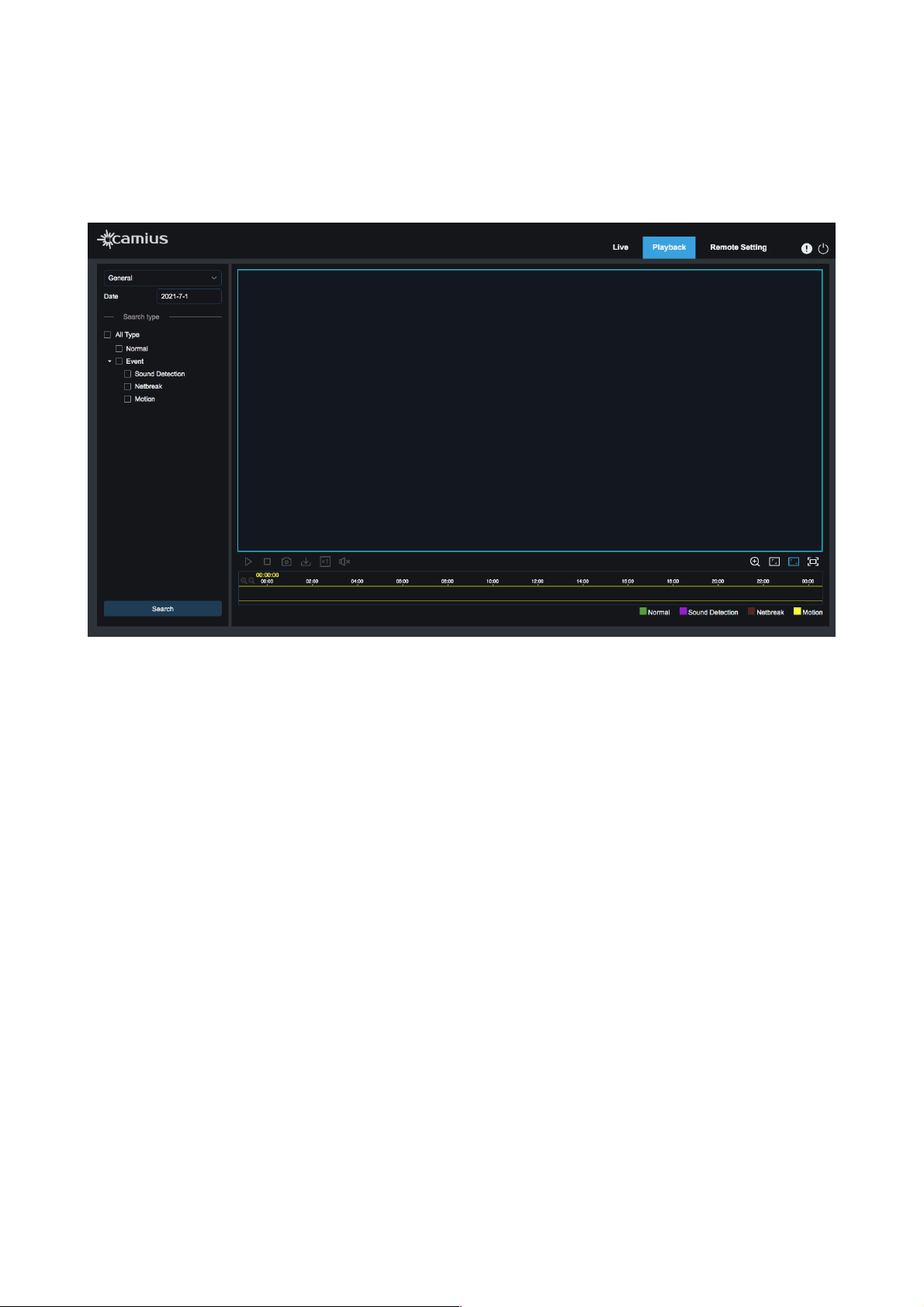The image size is (924, 1307).
Task: Jump to 12:00 on the timeline
Action: point(538,581)
